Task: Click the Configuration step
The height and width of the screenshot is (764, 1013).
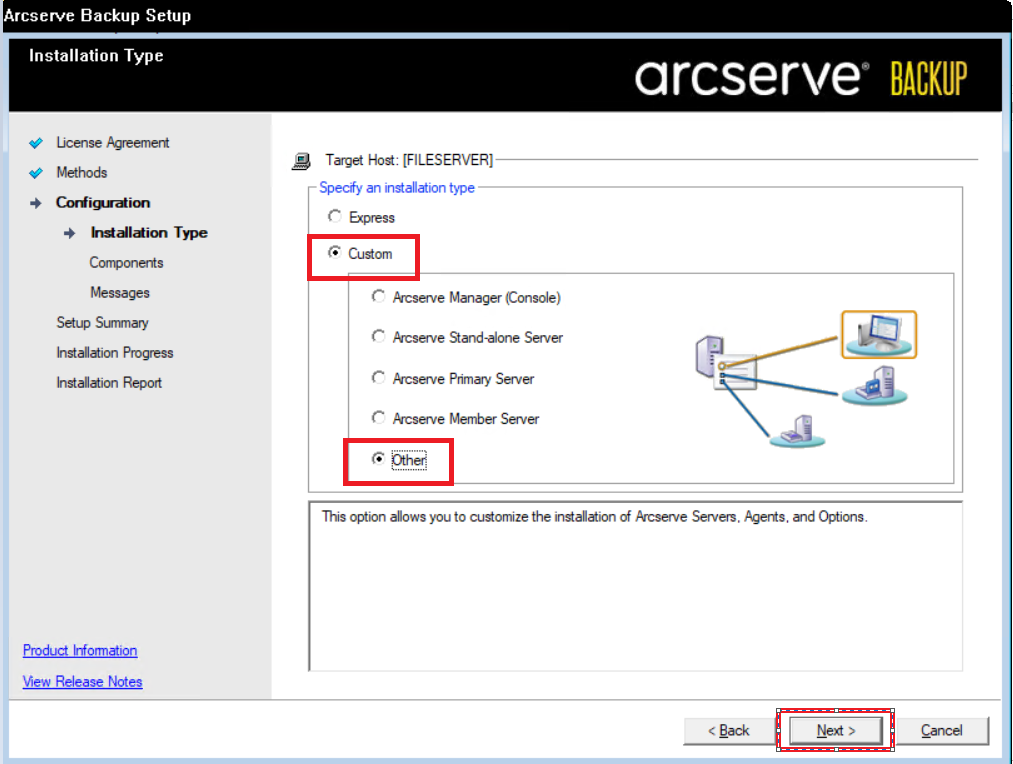Action: coord(103,202)
